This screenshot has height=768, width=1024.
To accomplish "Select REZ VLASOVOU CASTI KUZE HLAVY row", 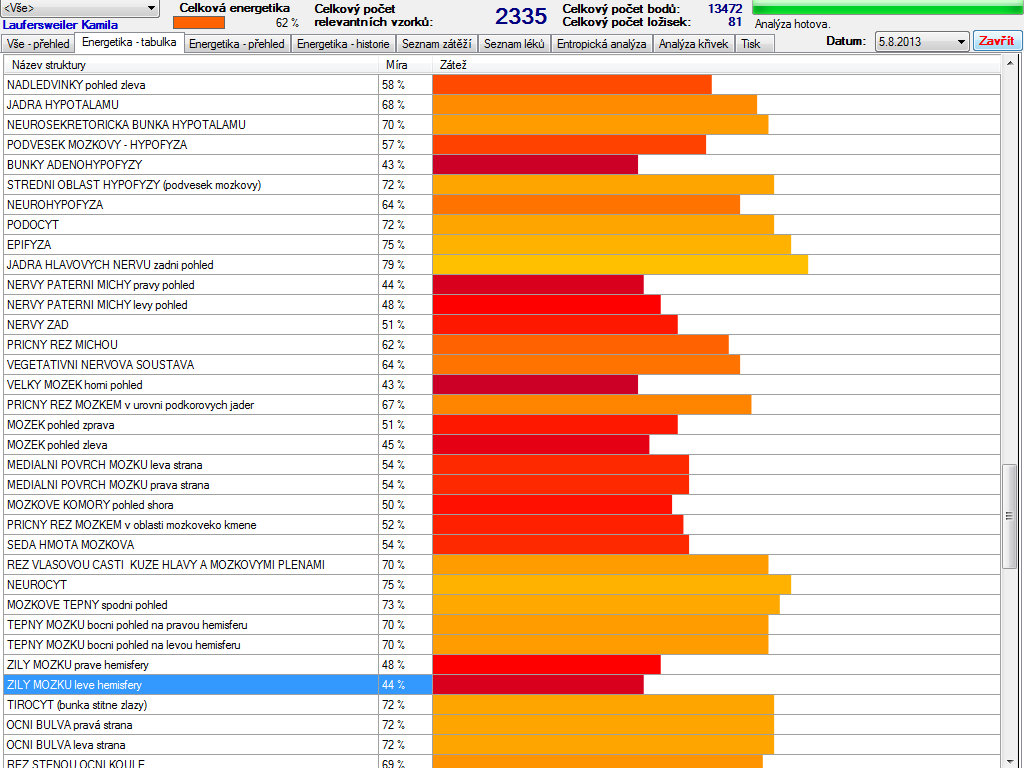I will [x=502, y=565].
